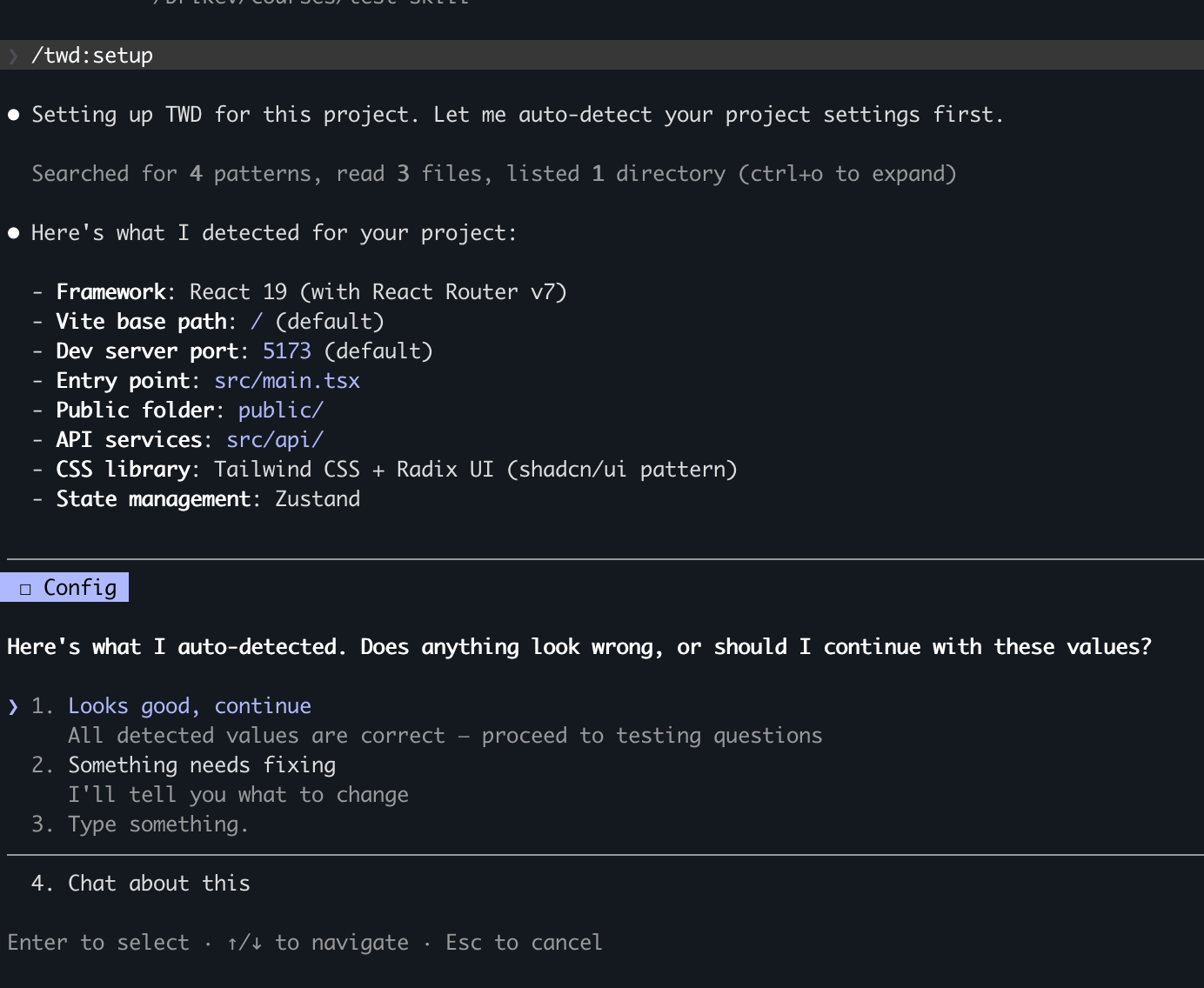This screenshot has height=988, width=1204.
Task: Click the 5173 dev server port value
Action: coord(286,351)
